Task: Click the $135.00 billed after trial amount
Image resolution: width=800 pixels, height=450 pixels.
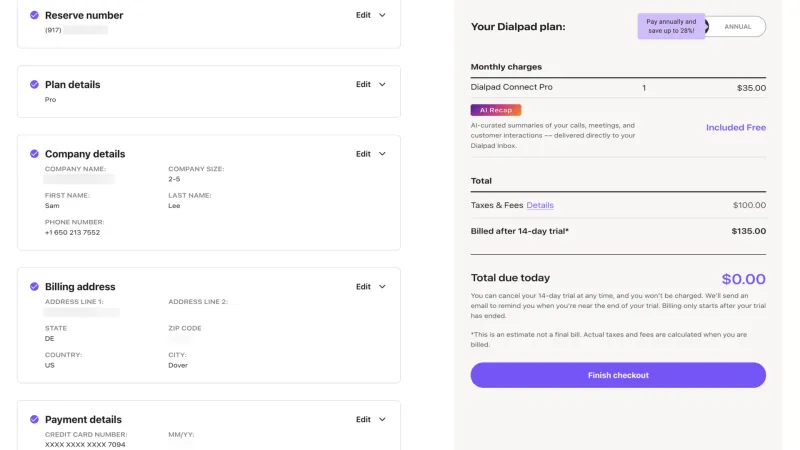Action: click(x=748, y=231)
